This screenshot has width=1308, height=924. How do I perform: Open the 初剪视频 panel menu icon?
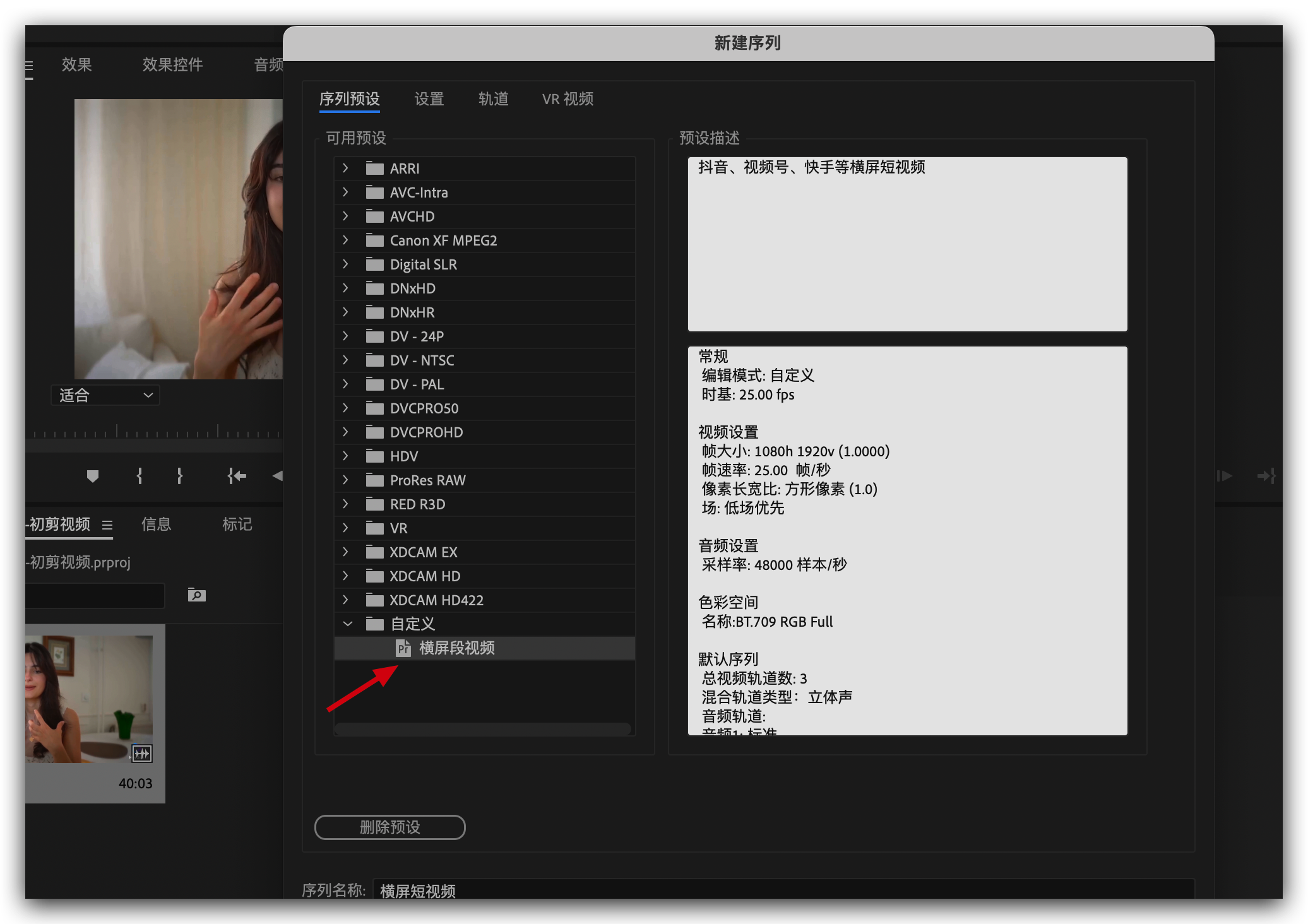[107, 525]
